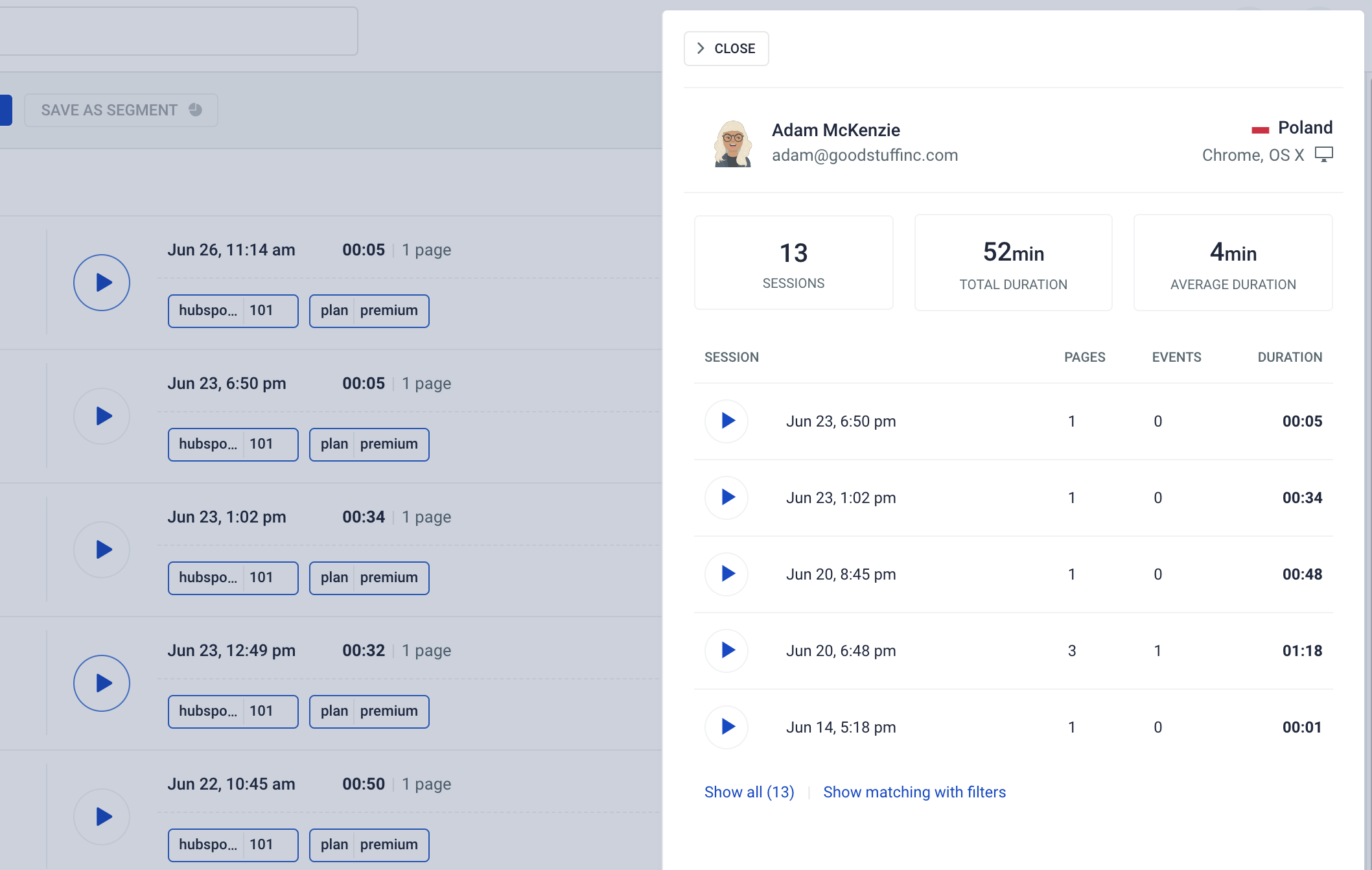Play the Jun 22, 10:45 am session
The width and height of the screenshot is (1372, 870).
tap(102, 817)
